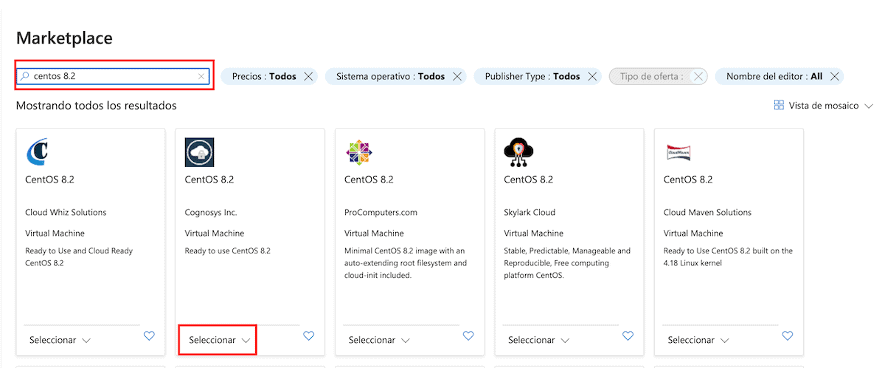Open Seleccionar dropdown for Cognosys Inc.
The height and width of the screenshot is (368, 885).
coord(220,340)
